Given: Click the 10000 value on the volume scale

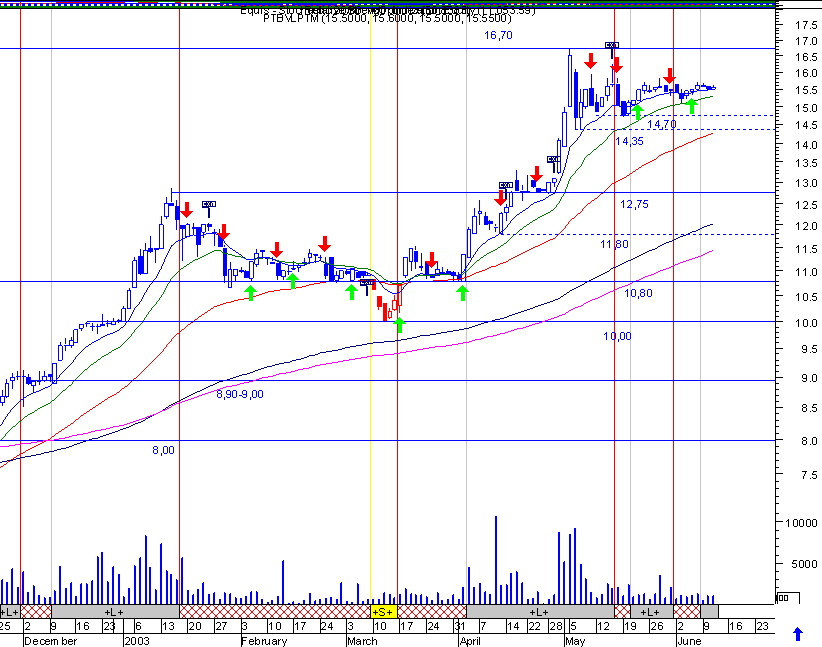Looking at the screenshot, I should (801, 523).
